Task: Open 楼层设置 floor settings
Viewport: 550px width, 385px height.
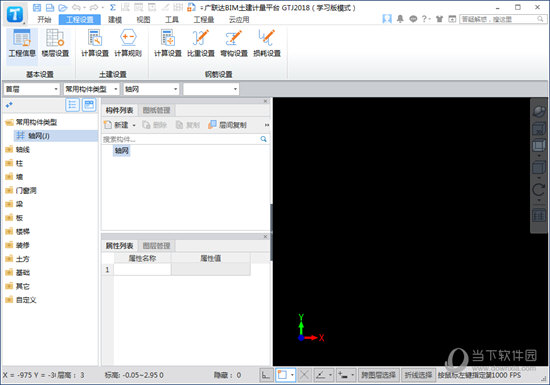Action: point(55,43)
